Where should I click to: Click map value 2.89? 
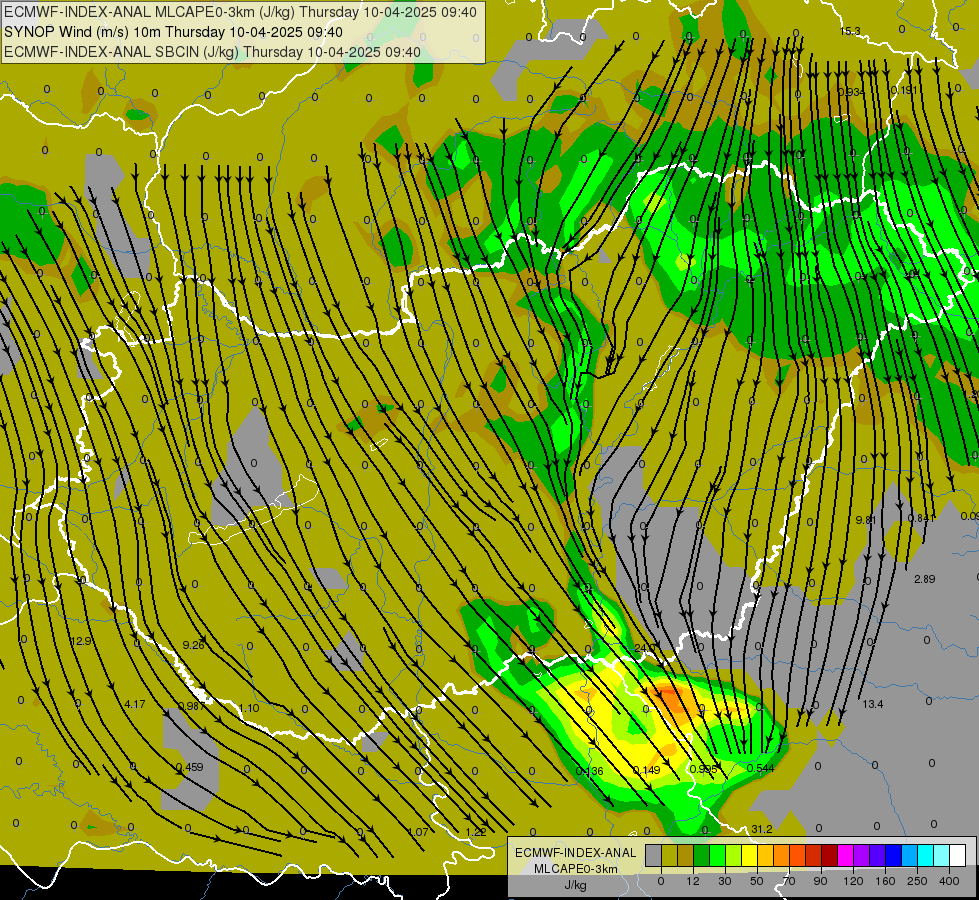(925, 579)
